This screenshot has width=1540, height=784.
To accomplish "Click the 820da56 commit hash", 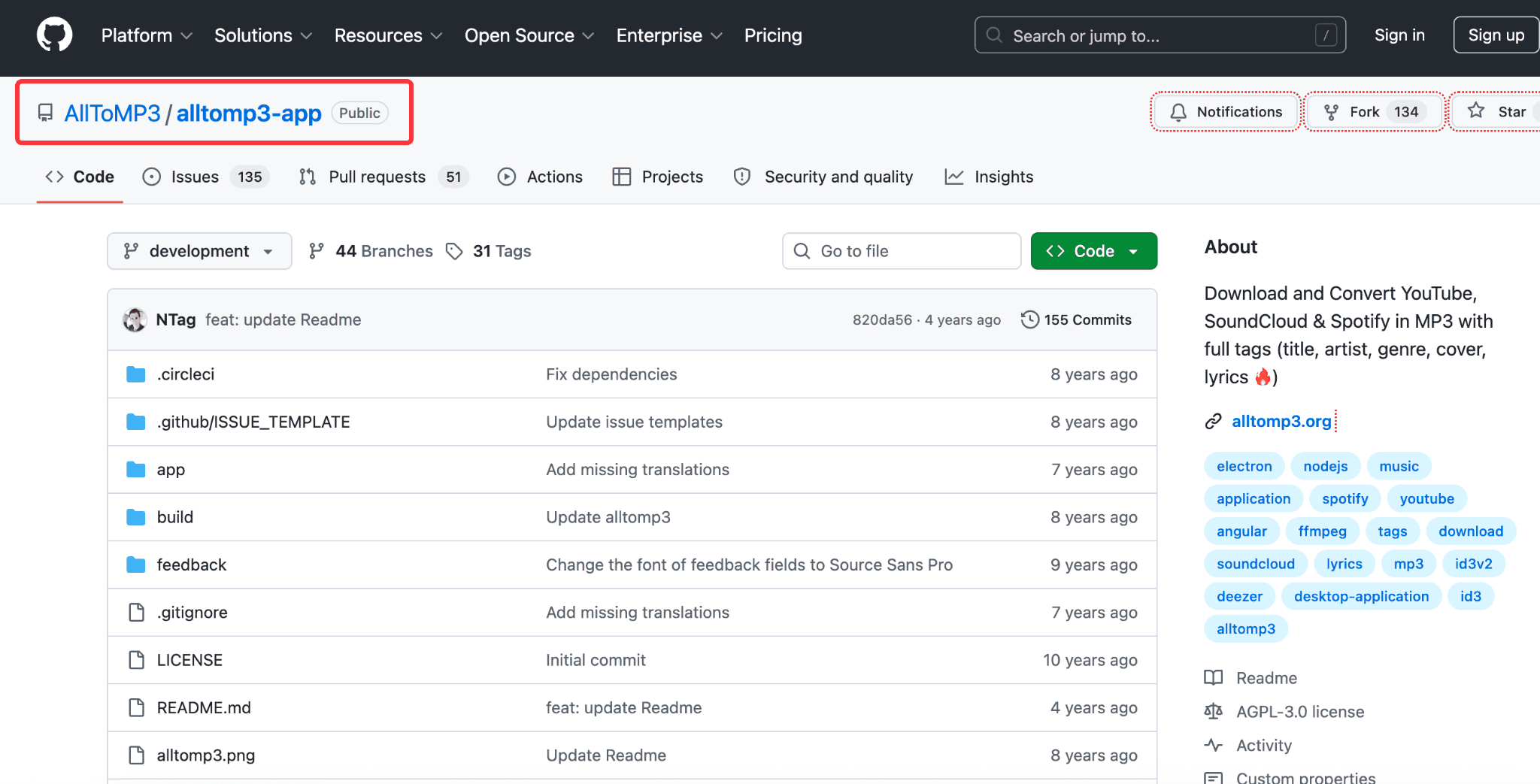I will tap(882, 319).
